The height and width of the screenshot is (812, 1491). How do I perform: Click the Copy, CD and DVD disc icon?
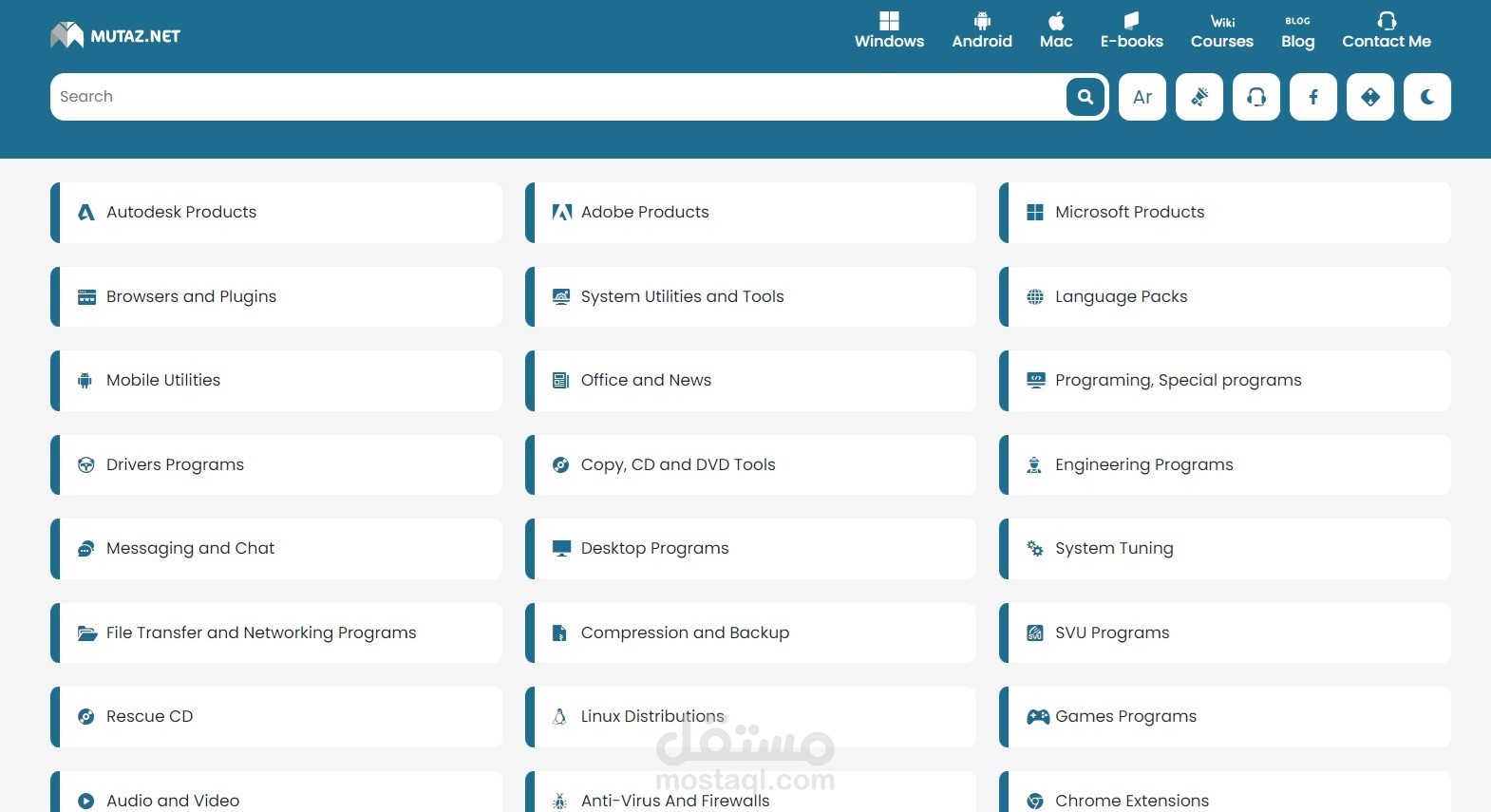click(x=560, y=465)
